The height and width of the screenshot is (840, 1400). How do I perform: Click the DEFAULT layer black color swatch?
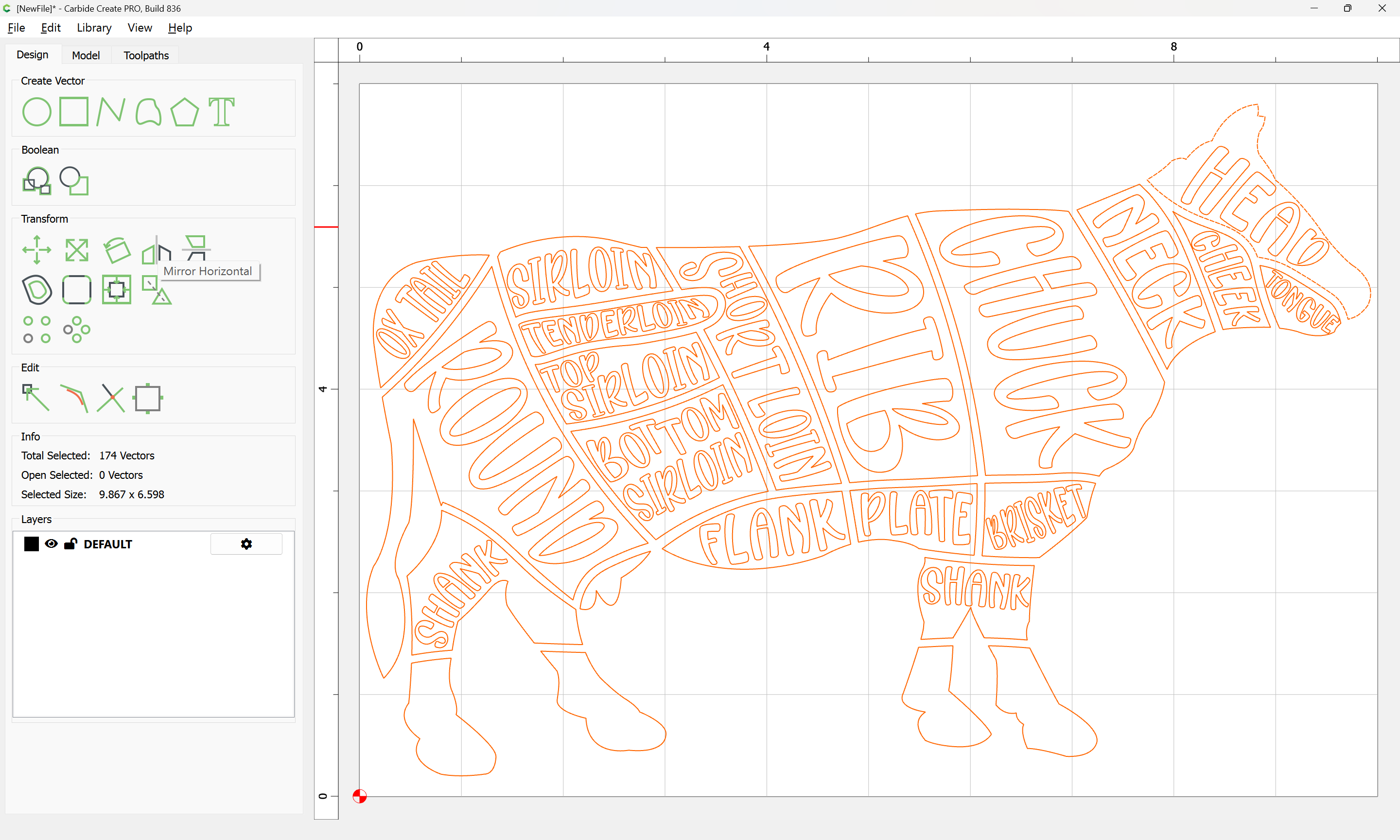[x=32, y=544]
